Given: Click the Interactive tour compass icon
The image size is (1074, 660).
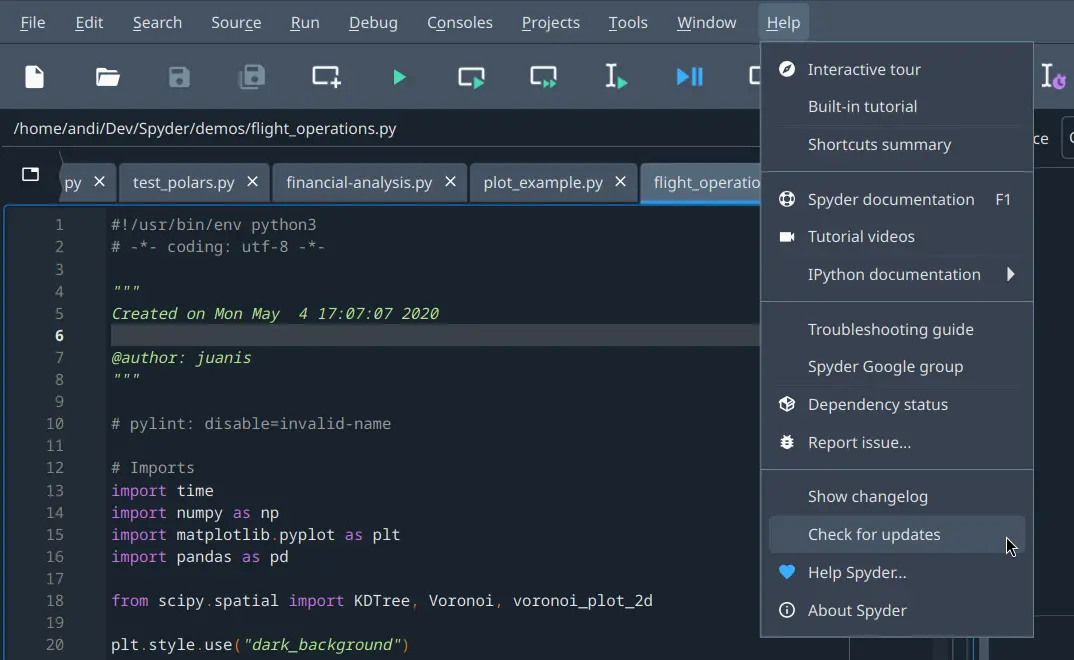Looking at the screenshot, I should pos(787,68).
